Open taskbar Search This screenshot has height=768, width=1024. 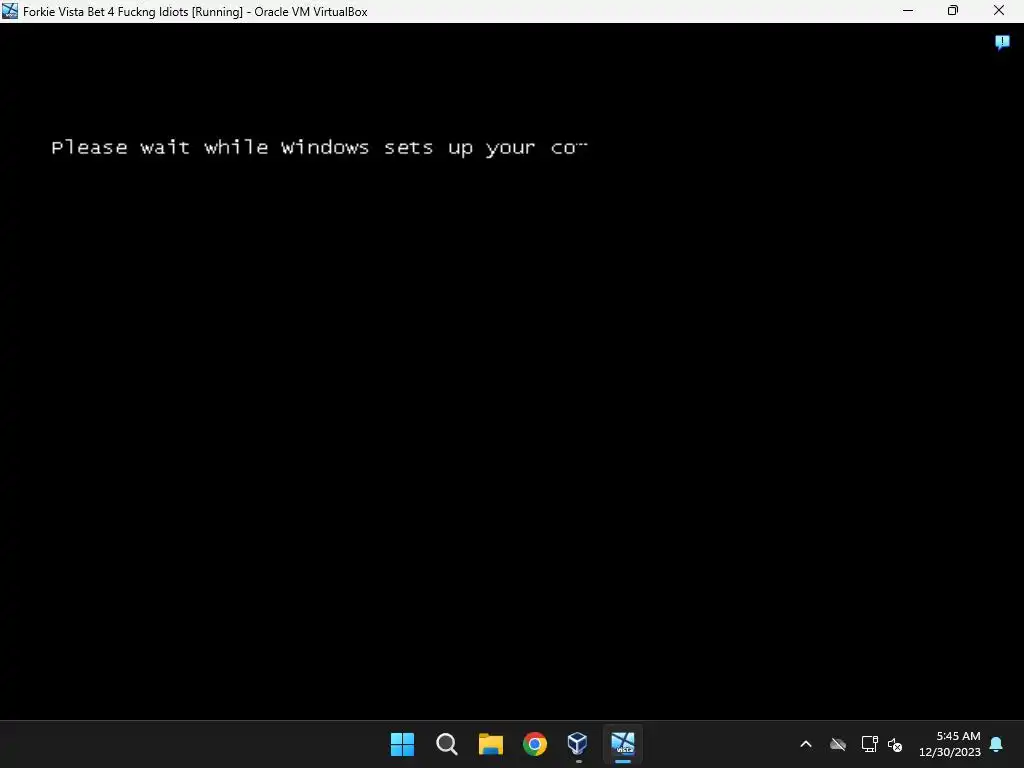click(x=447, y=744)
